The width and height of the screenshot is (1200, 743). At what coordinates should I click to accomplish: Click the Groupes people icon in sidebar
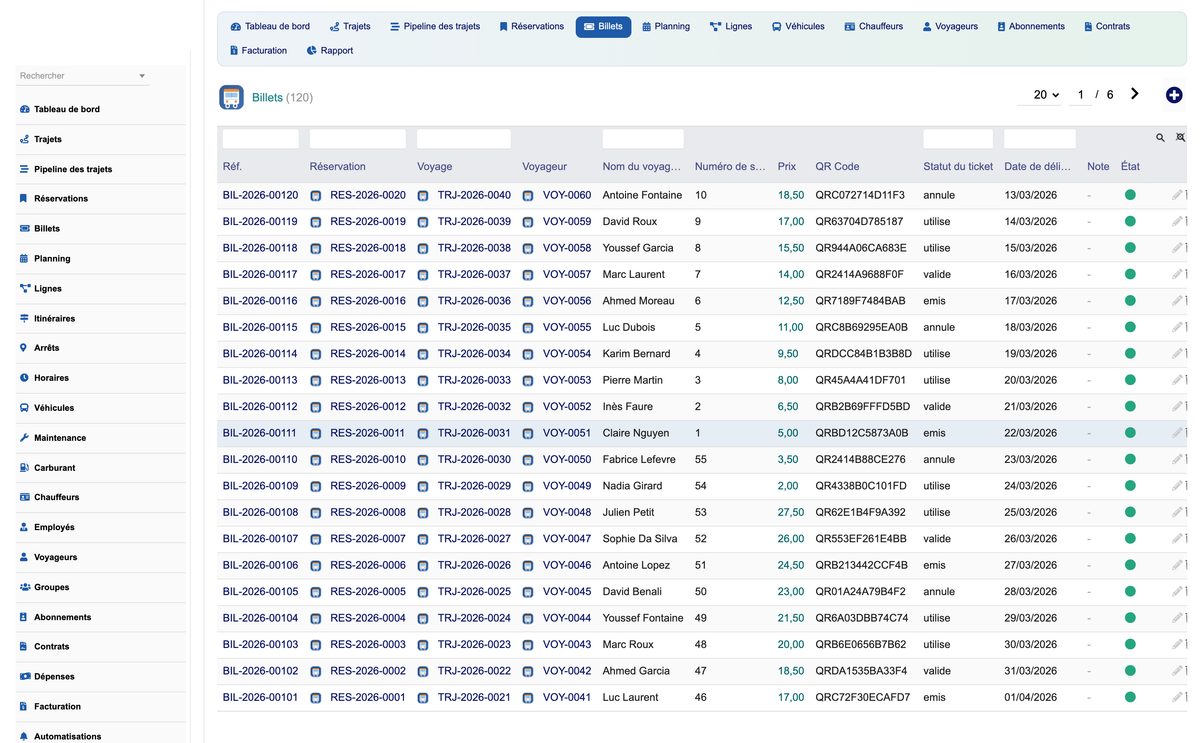coord(24,587)
